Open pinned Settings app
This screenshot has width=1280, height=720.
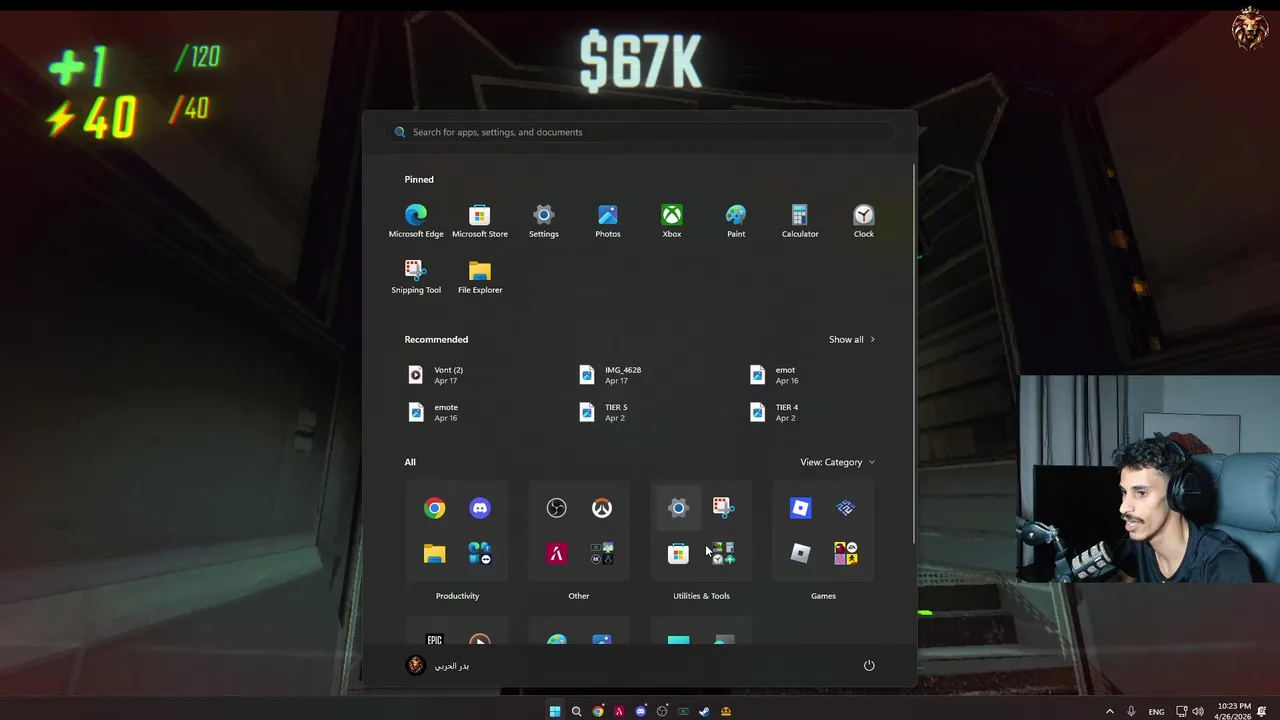[544, 221]
